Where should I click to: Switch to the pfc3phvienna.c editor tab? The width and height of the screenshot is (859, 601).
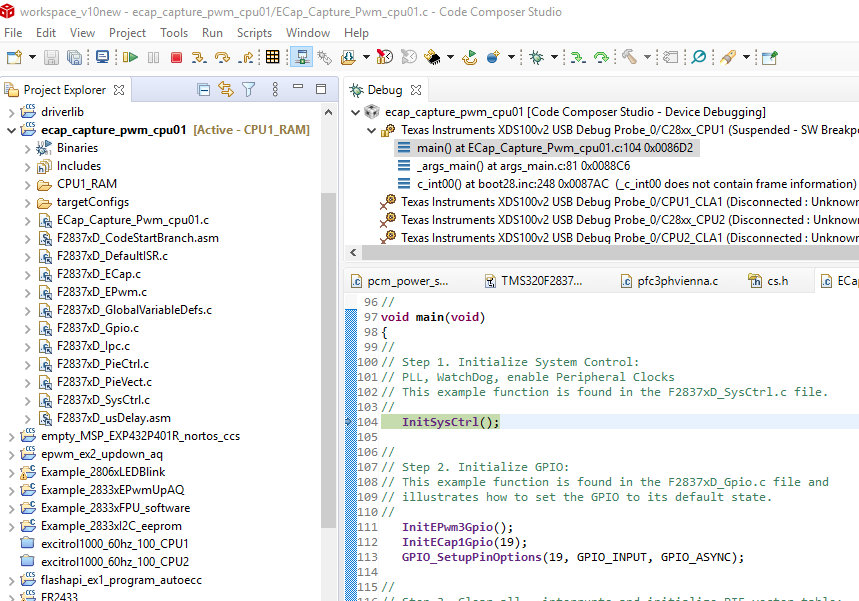click(x=677, y=281)
